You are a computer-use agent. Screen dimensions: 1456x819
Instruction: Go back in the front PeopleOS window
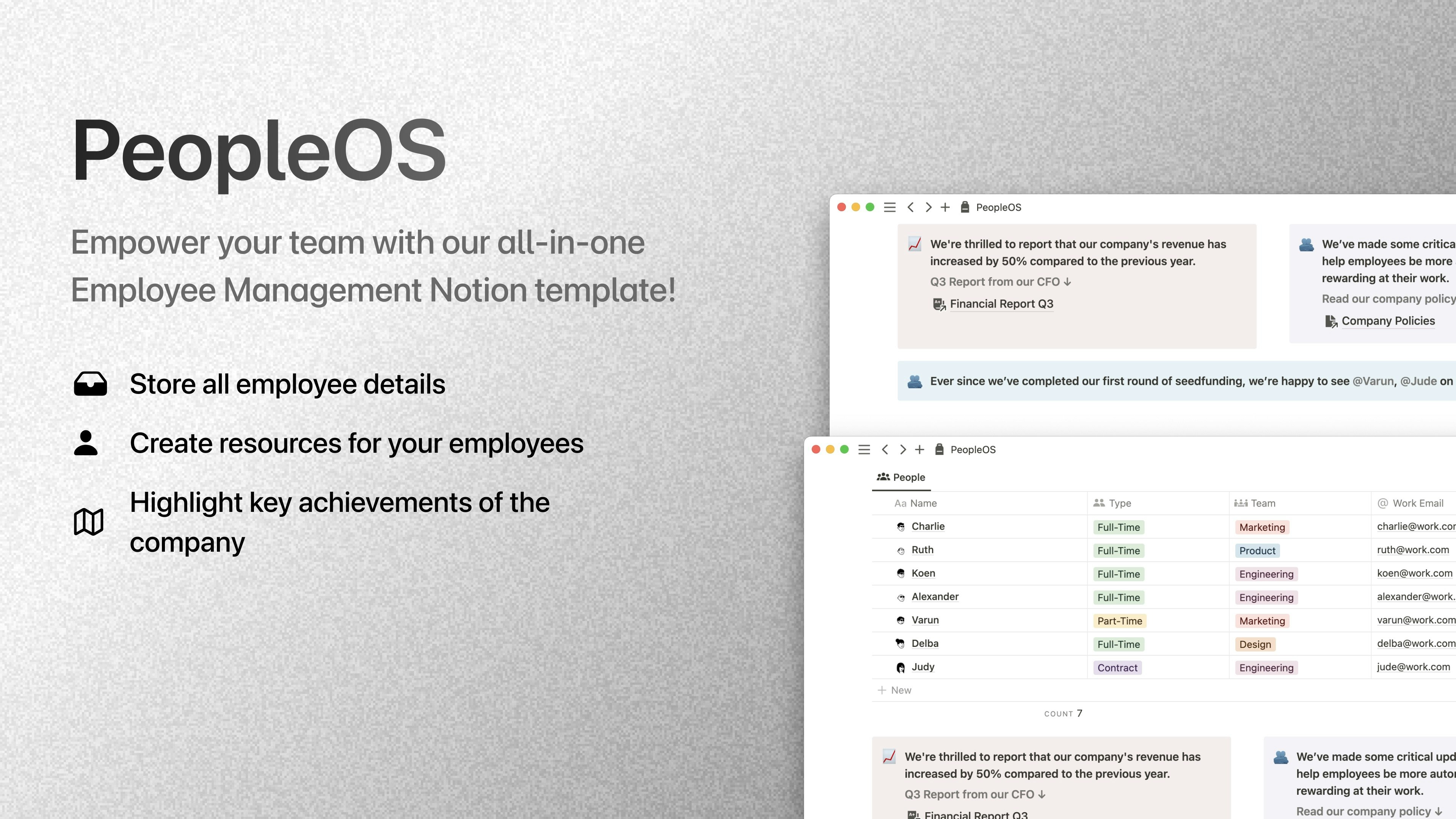pyautogui.click(x=885, y=449)
